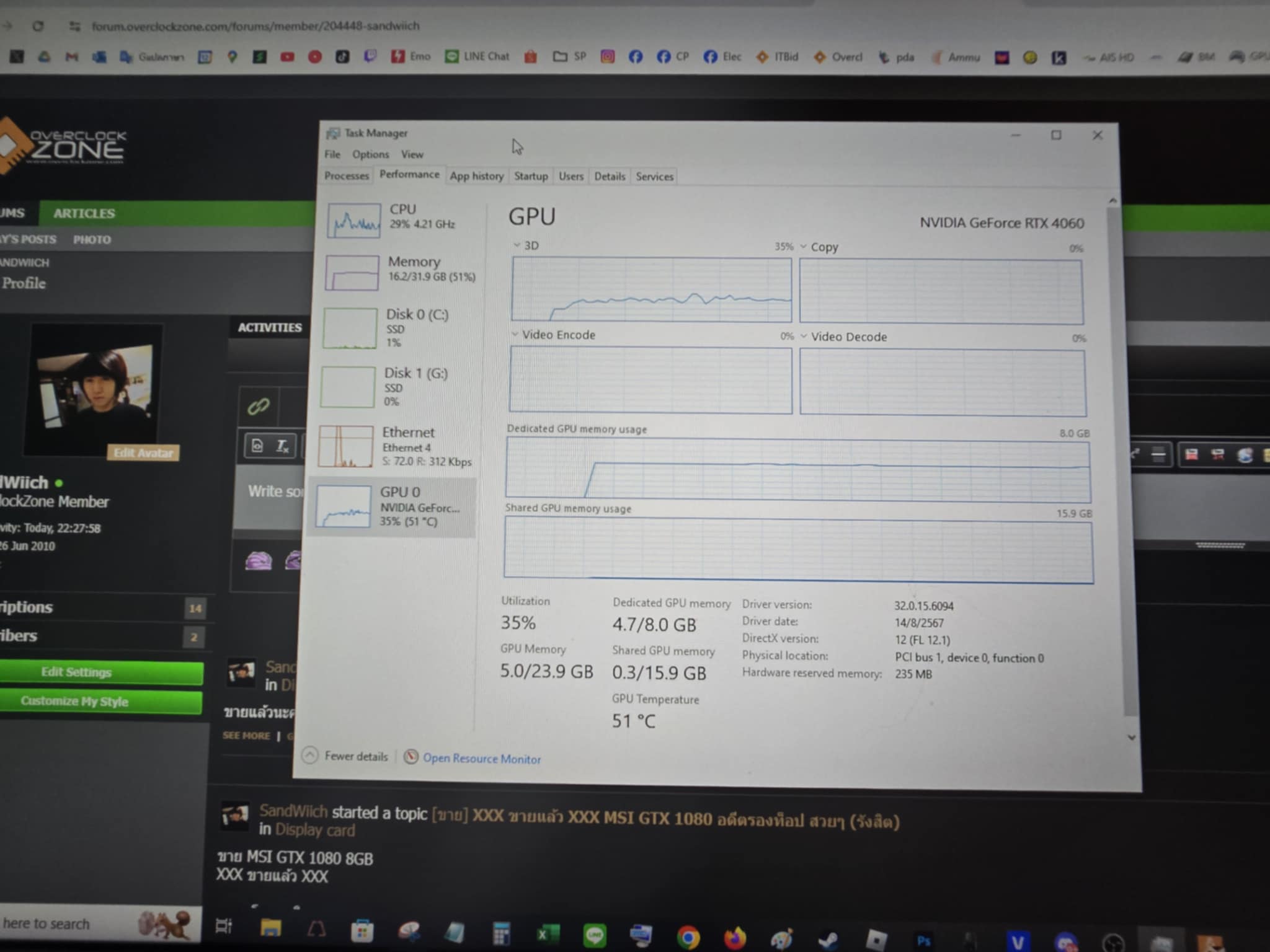1270x952 pixels.
Task: Switch to the Startup tab
Action: [x=531, y=176]
